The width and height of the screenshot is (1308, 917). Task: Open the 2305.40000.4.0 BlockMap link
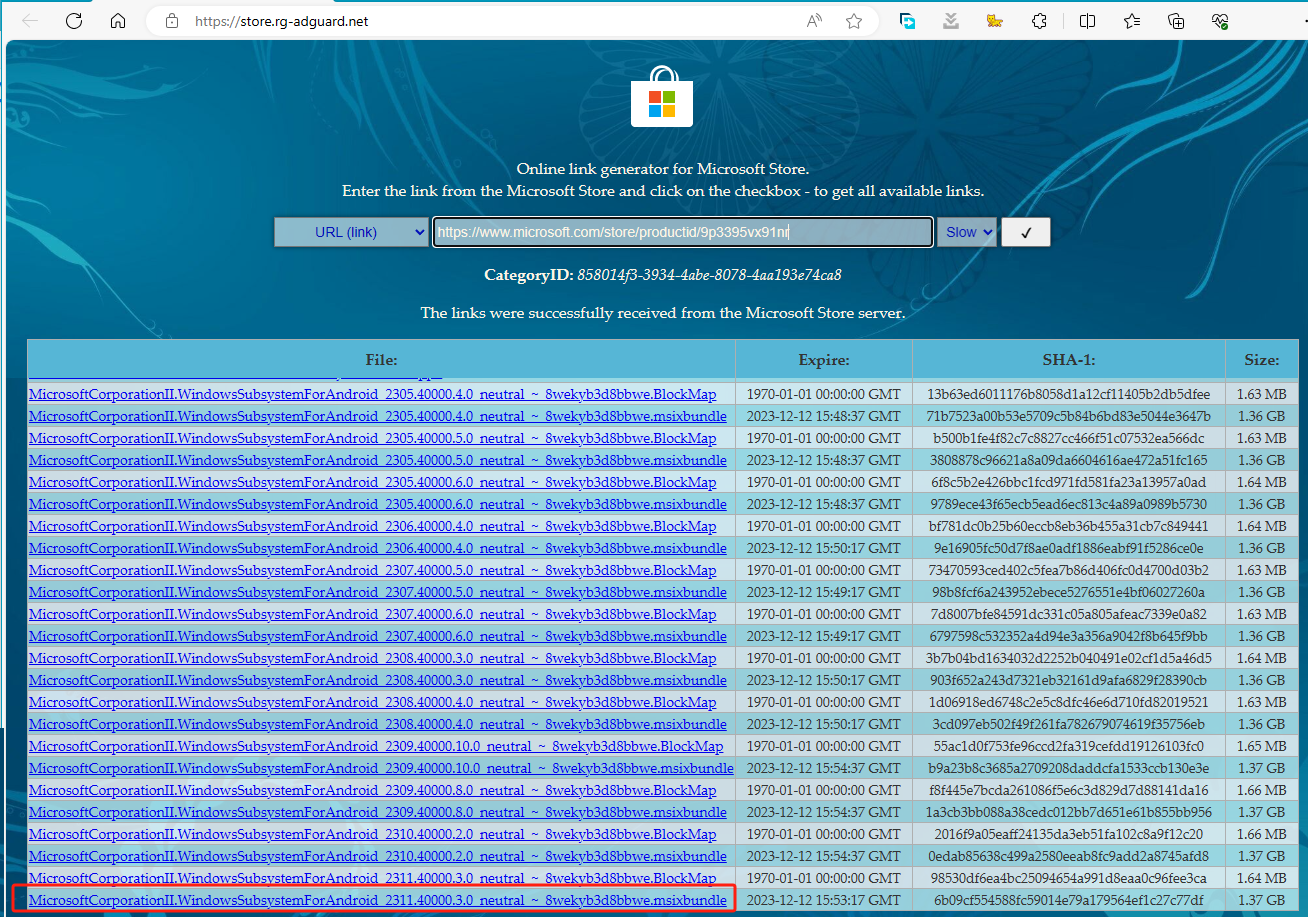(373, 394)
